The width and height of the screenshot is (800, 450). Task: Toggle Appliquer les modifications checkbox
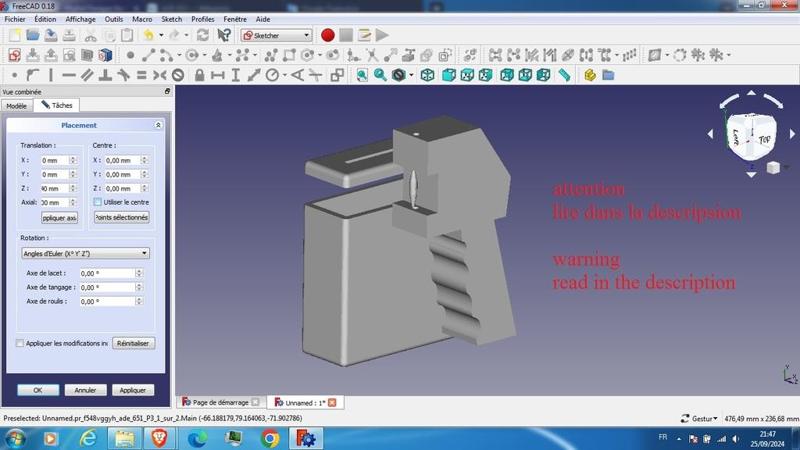(20, 343)
